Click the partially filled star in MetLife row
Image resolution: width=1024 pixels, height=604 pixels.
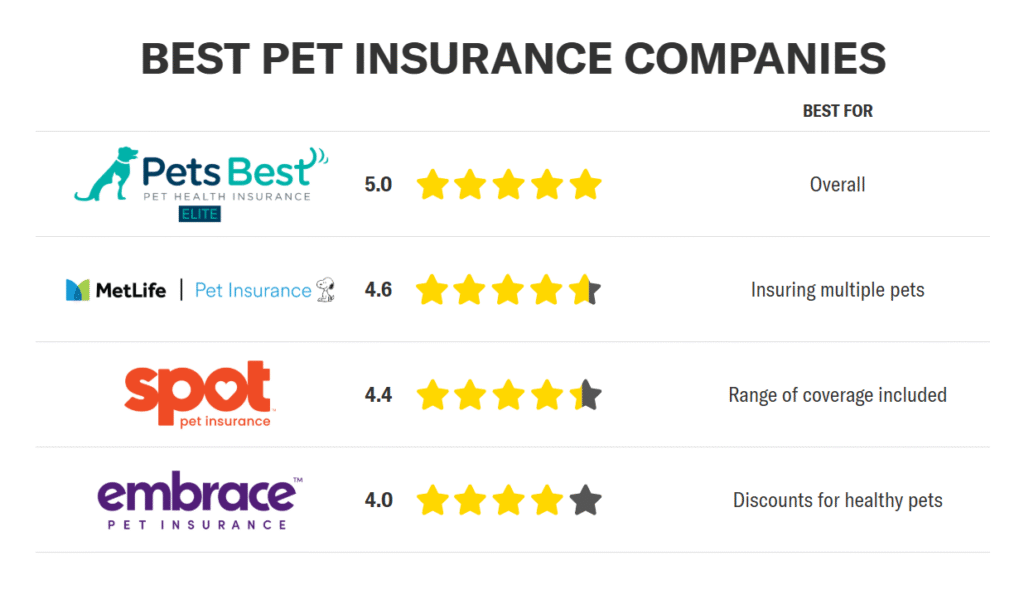pos(584,289)
